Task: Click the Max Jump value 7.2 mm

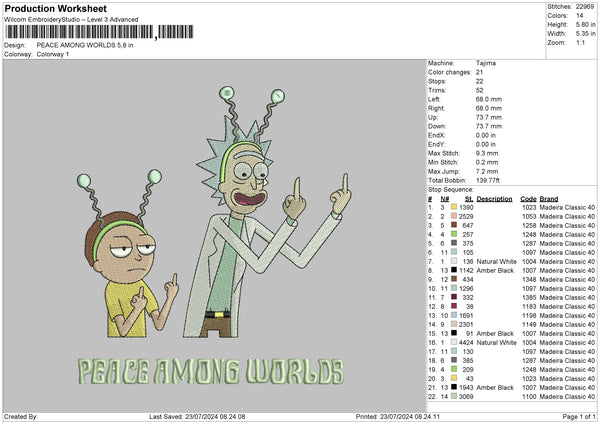Action: (487, 171)
